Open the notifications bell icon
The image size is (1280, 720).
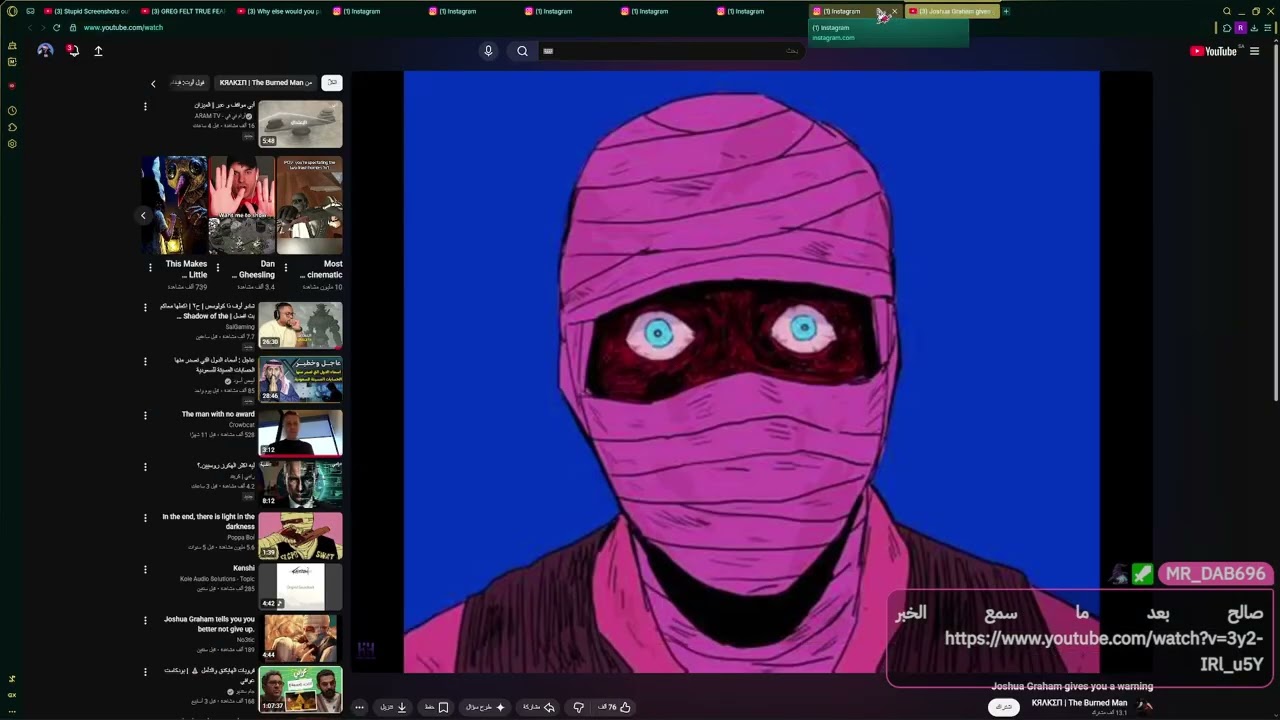(x=72, y=50)
